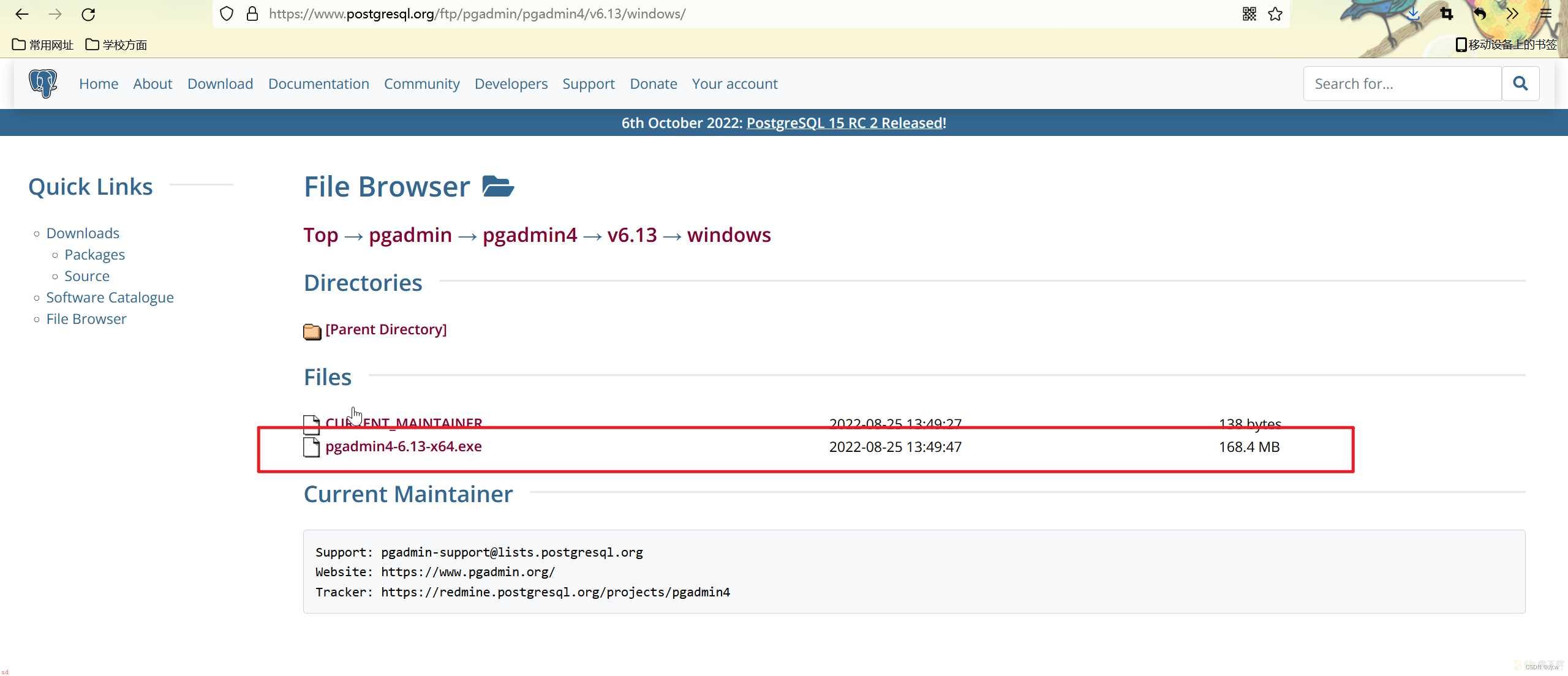Viewport: 1568px width, 676px height.
Task: Open Software Catalogue quick link
Action: pos(110,298)
